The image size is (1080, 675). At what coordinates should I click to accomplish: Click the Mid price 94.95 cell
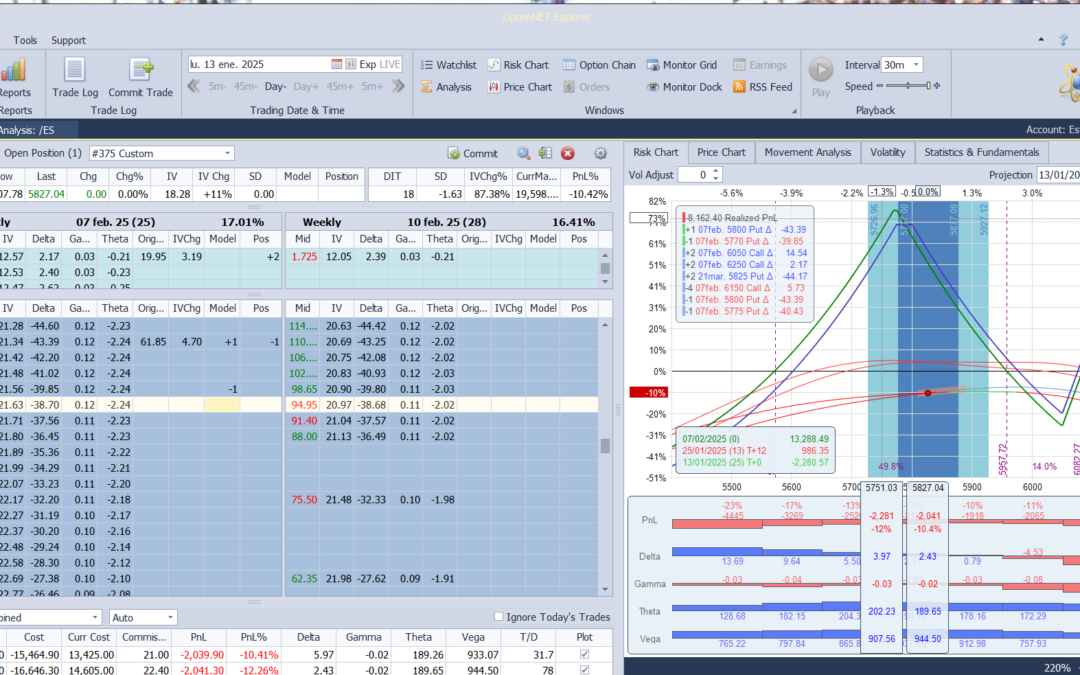click(304, 404)
